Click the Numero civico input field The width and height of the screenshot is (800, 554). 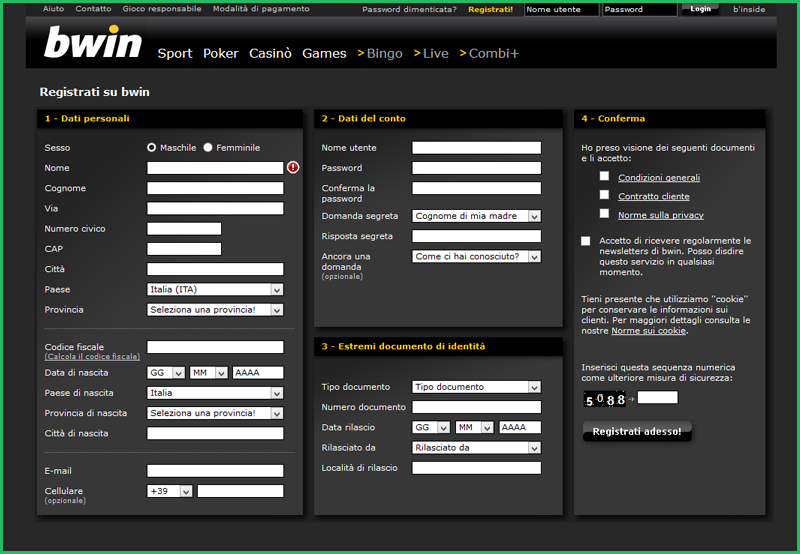[184, 229]
